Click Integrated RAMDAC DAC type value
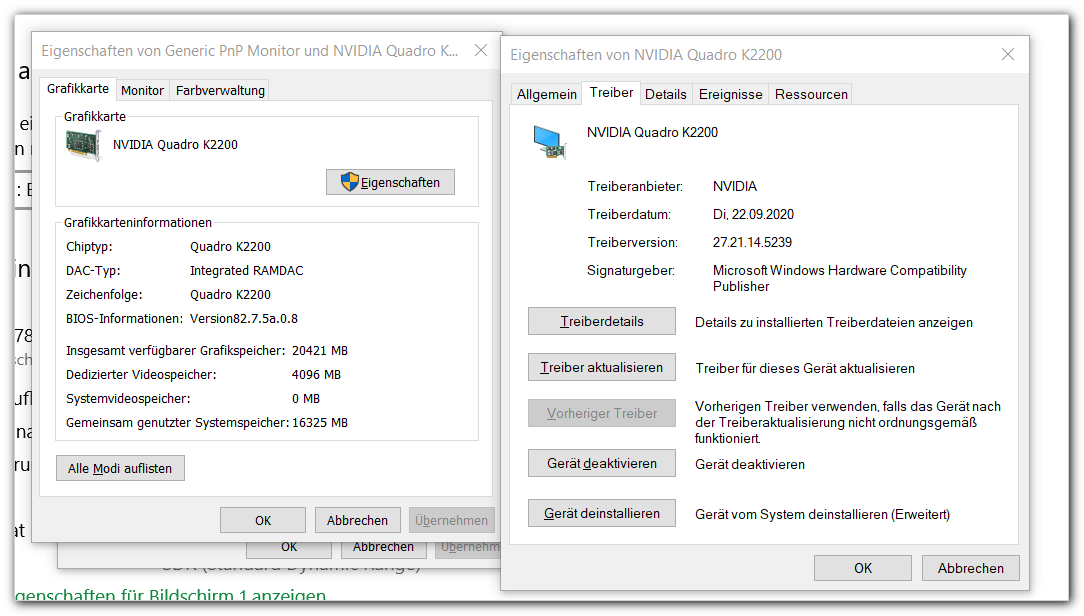Viewport: 1084px width, 616px height. coord(247,271)
